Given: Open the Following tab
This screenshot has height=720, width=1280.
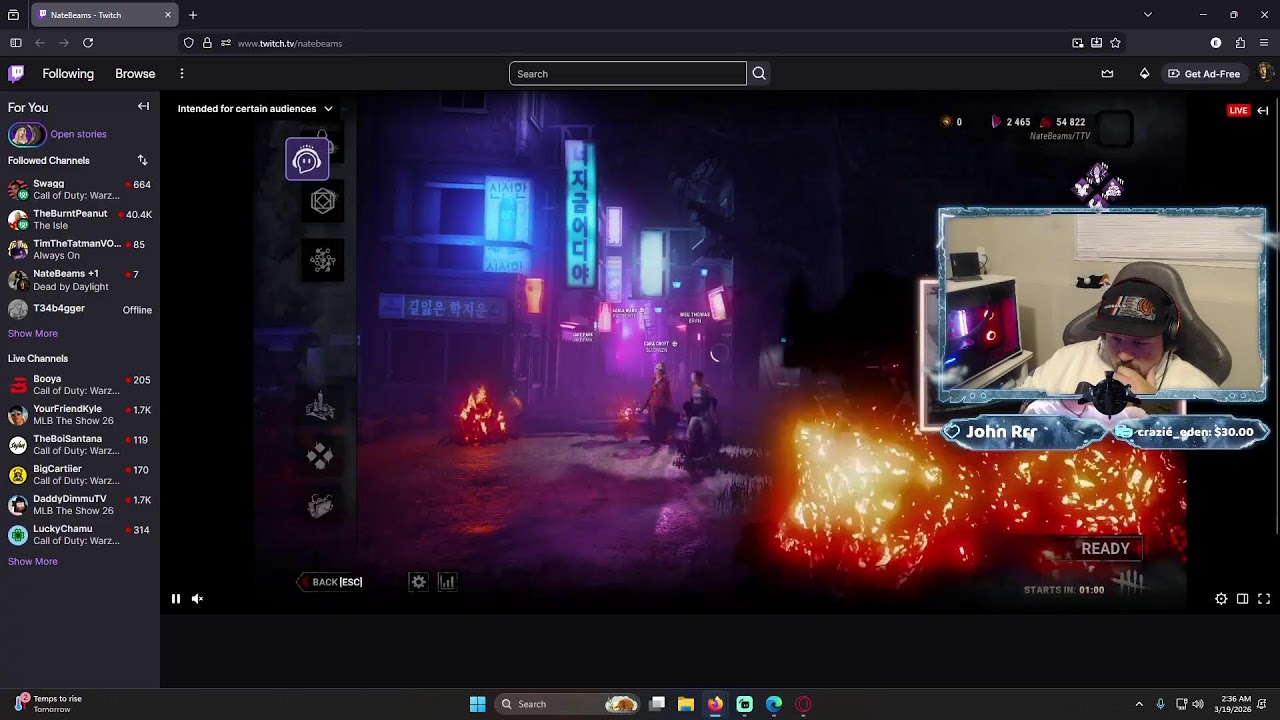Looking at the screenshot, I should [68, 73].
